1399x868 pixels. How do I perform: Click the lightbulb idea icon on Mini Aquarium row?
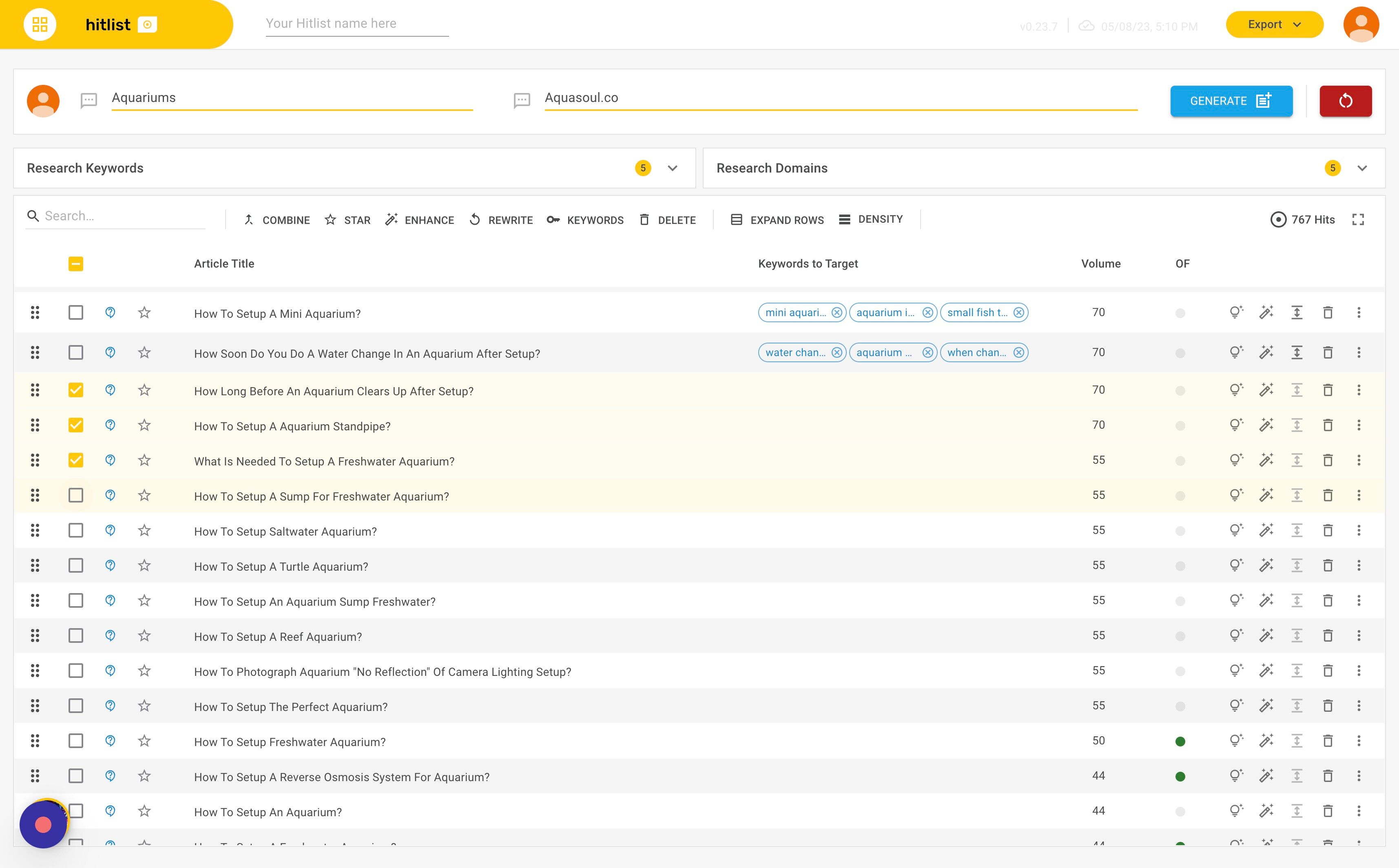pos(1236,312)
